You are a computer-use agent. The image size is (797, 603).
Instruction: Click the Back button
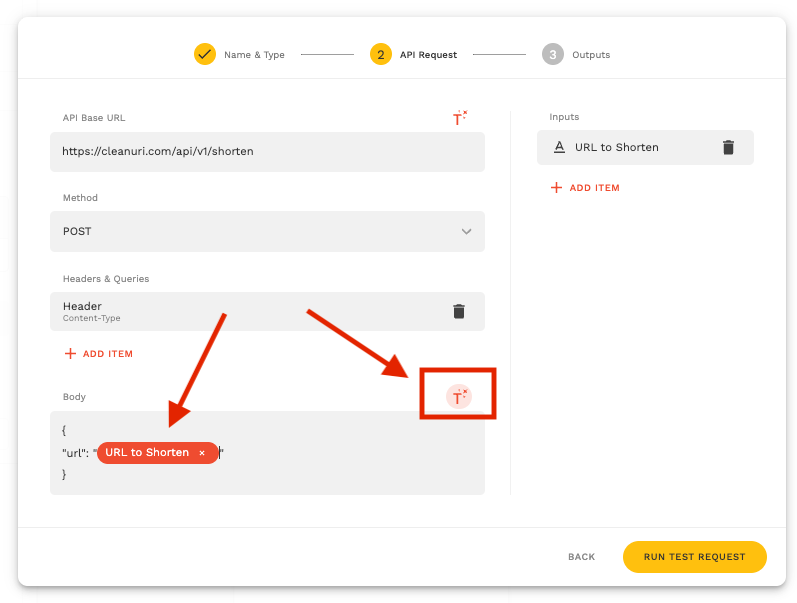581,557
